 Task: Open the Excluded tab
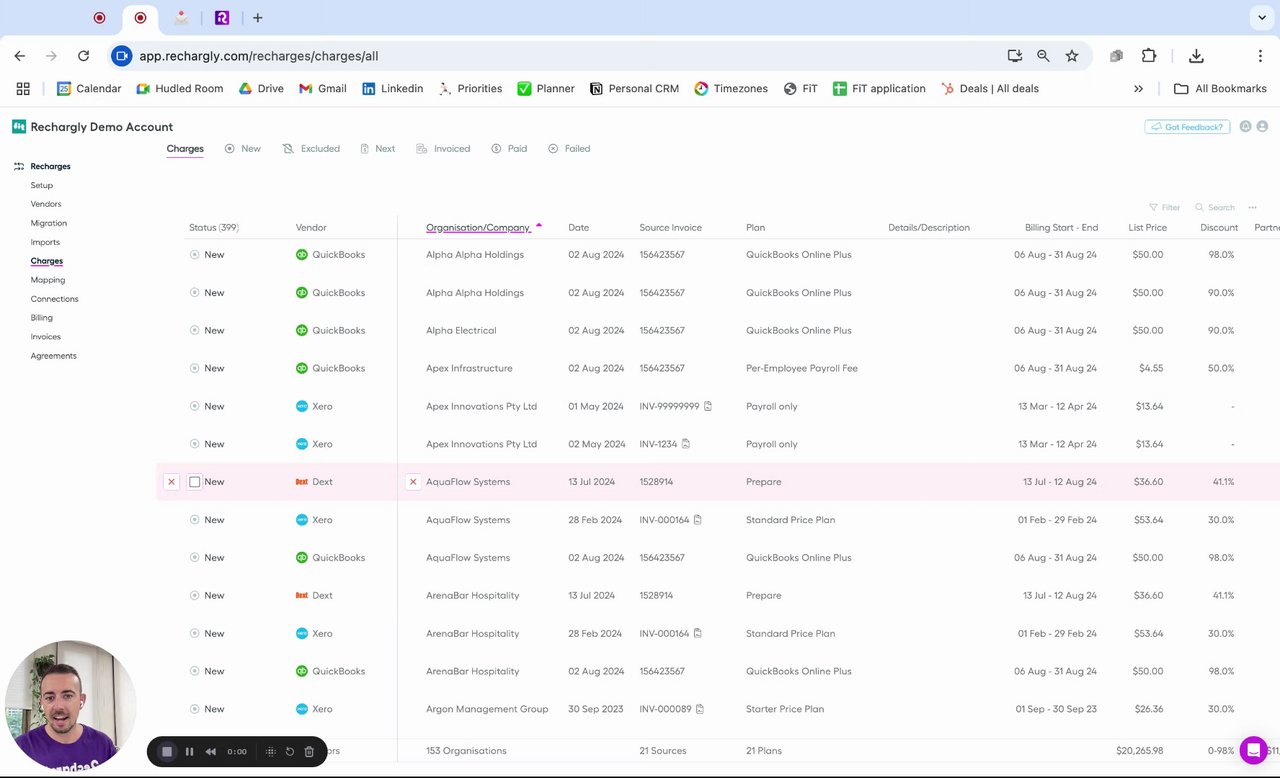311,149
